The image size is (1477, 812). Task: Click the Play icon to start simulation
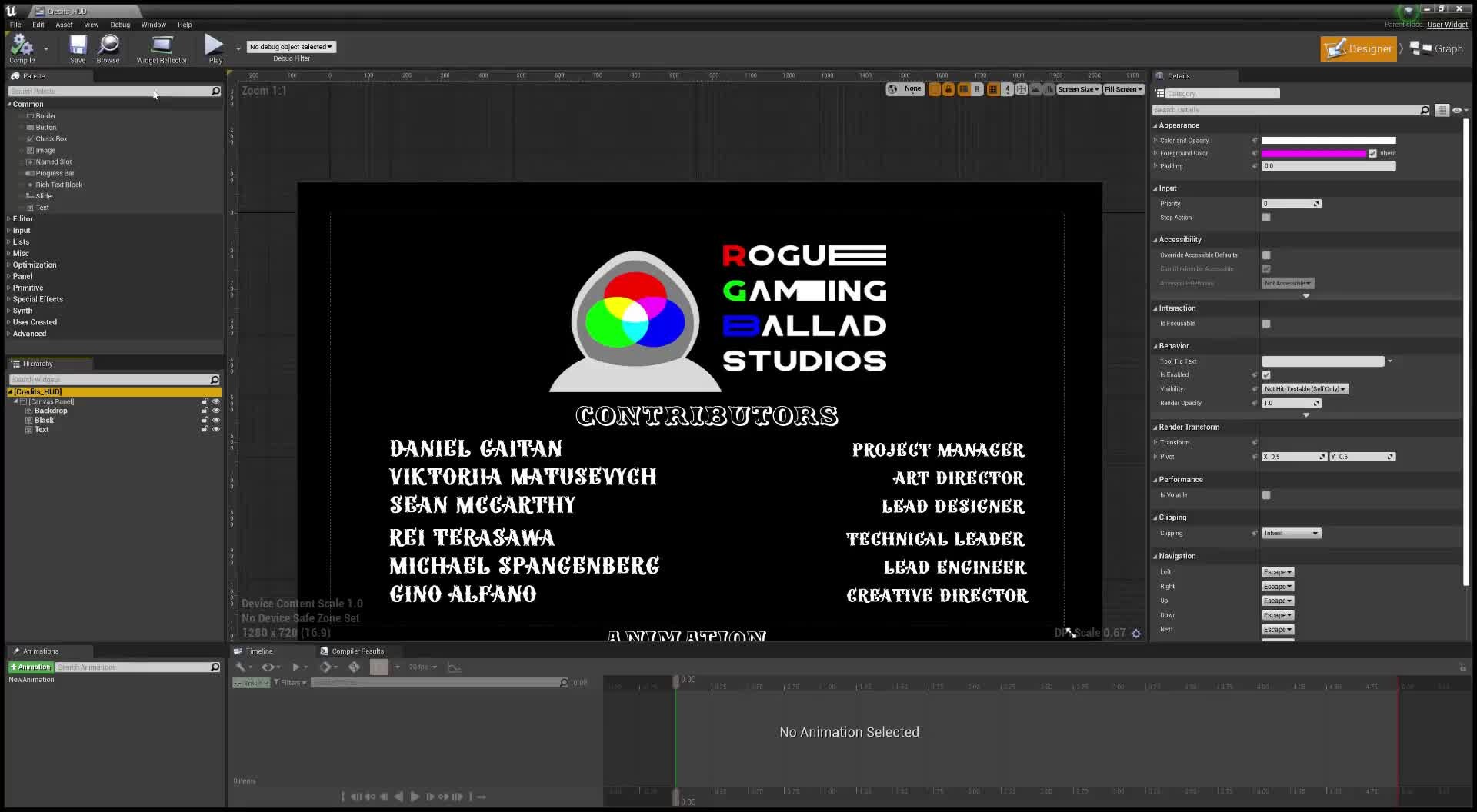point(214,46)
